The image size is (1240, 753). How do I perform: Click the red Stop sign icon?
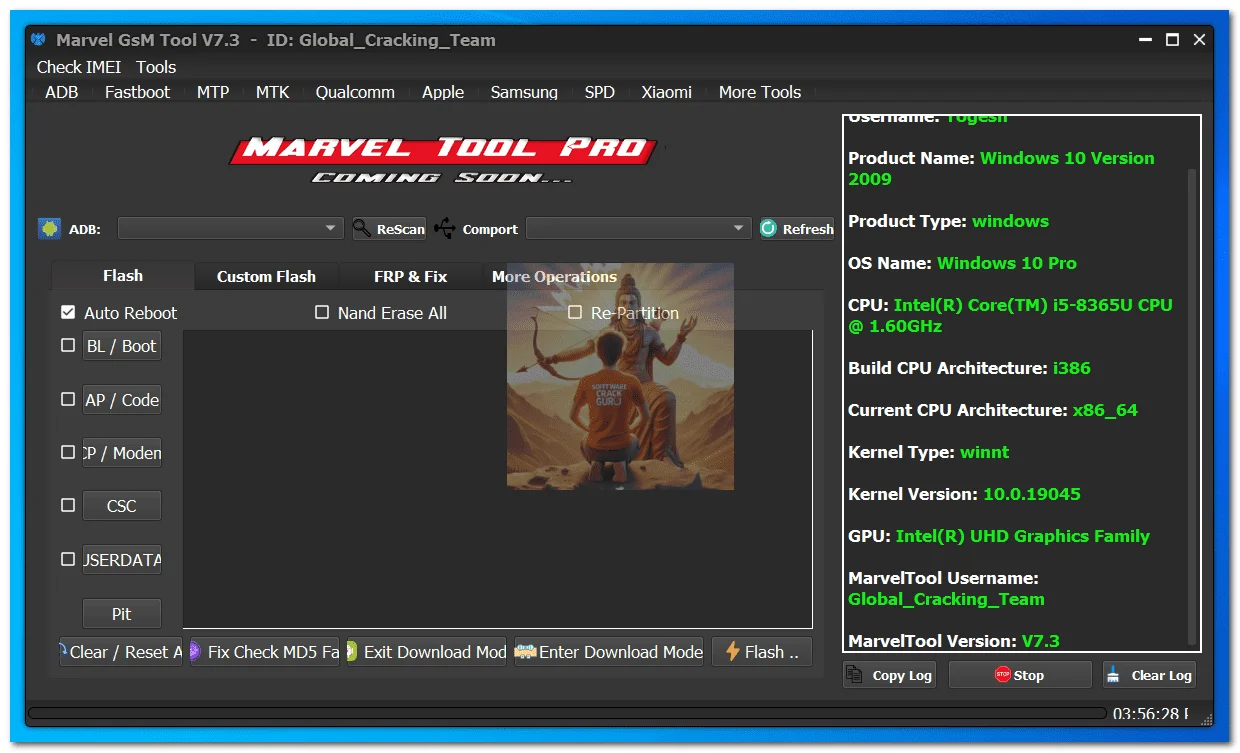point(1003,675)
